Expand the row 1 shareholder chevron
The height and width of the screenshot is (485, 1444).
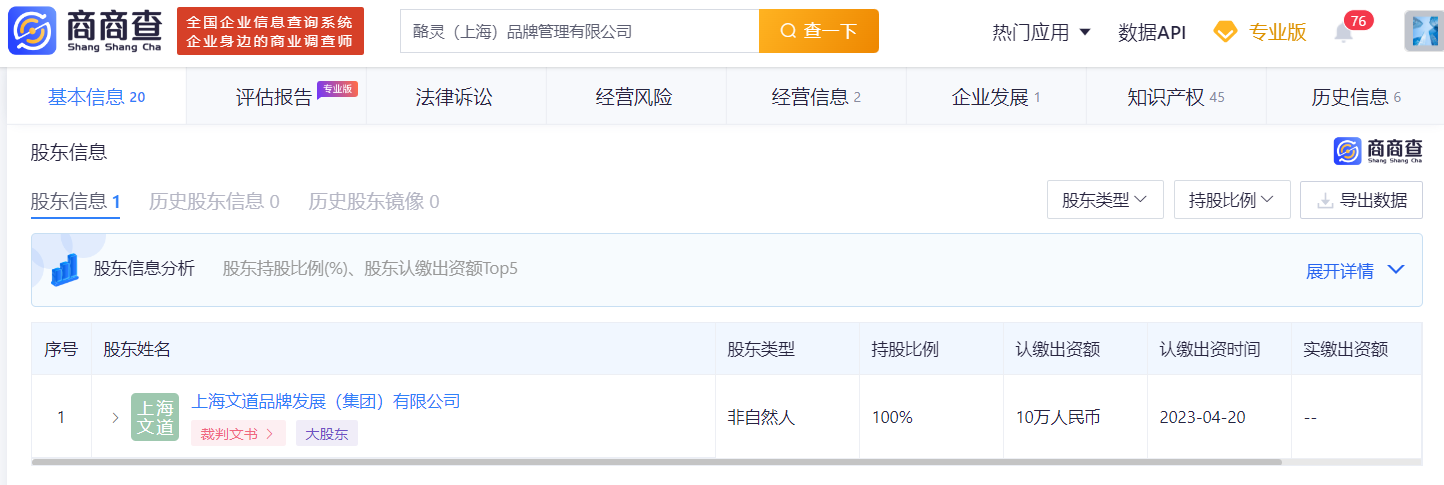pyautogui.click(x=115, y=417)
